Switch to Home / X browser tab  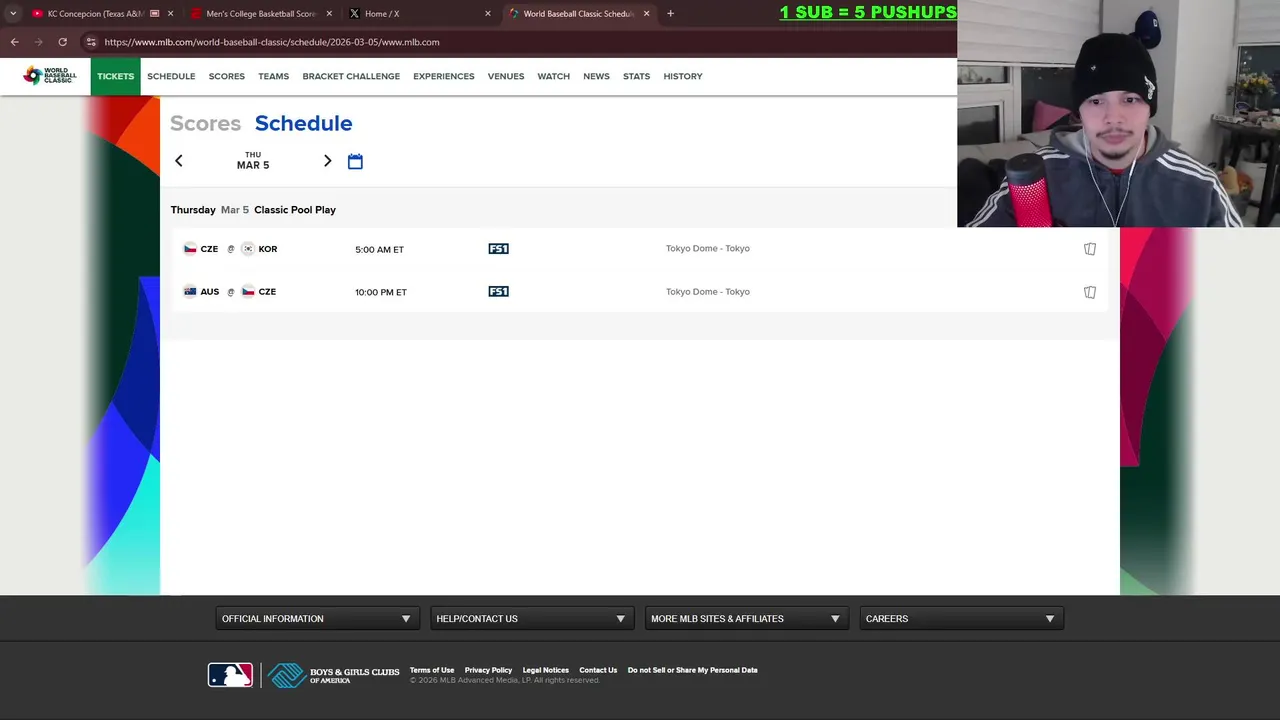420,14
